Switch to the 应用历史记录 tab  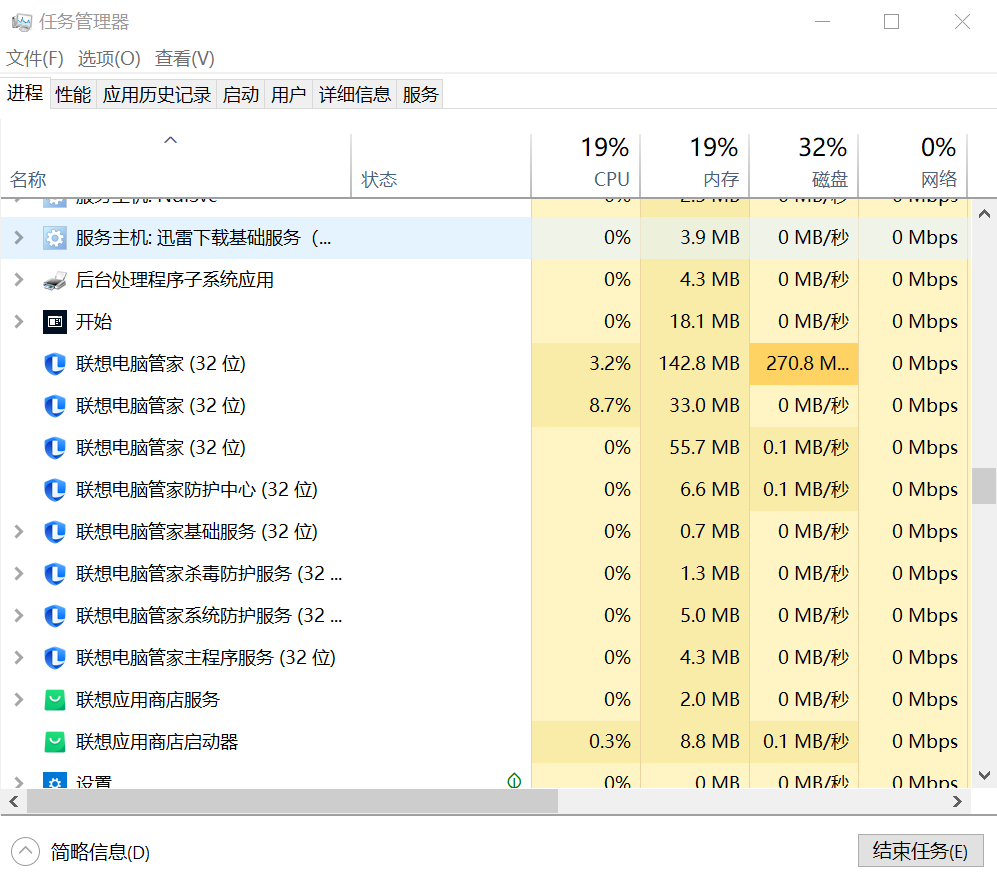point(156,95)
